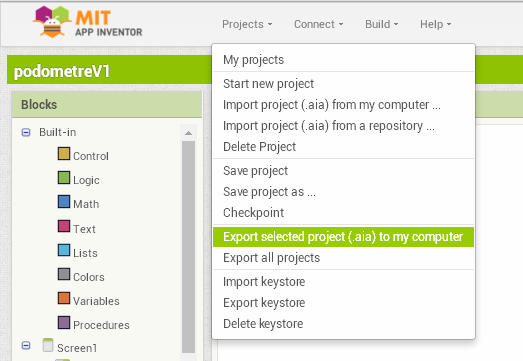Click the Colors blocks gray swatch
Viewport: 523px width, 361px height.
point(64,274)
